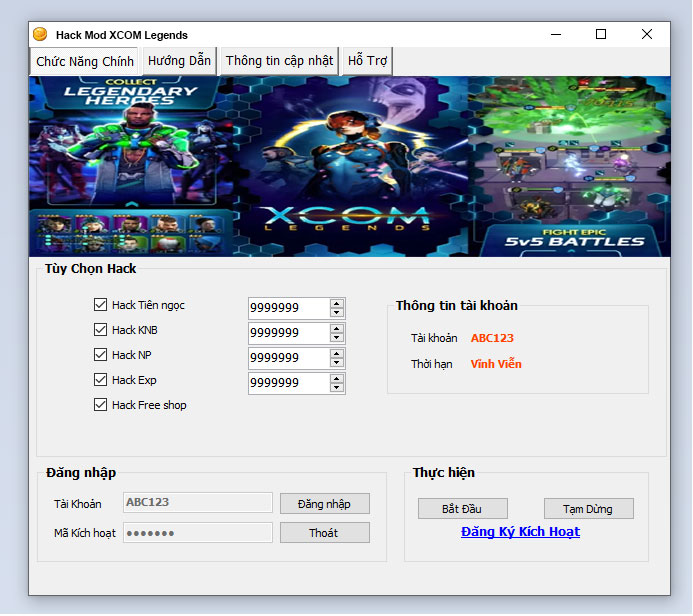Minimize the Hack Mod XCOM Legends window
This screenshot has width=693, height=616.
556,34
